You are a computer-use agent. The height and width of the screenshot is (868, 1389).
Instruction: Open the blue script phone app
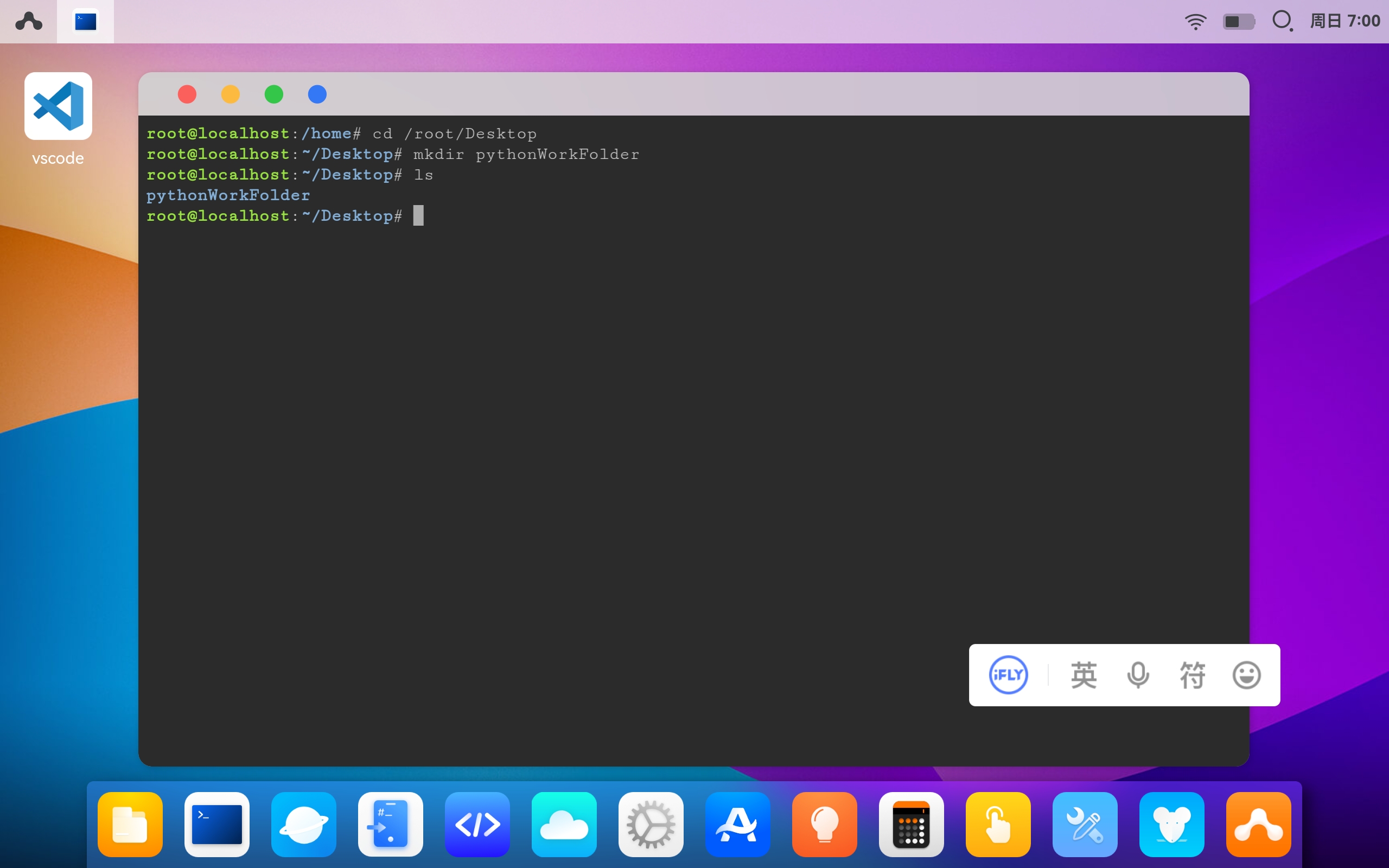(x=390, y=825)
